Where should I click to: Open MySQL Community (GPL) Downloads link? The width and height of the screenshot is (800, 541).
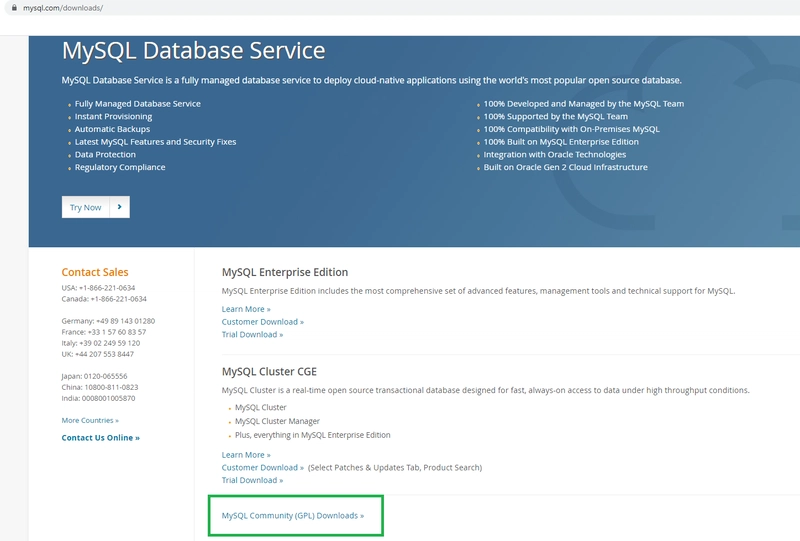(x=293, y=515)
